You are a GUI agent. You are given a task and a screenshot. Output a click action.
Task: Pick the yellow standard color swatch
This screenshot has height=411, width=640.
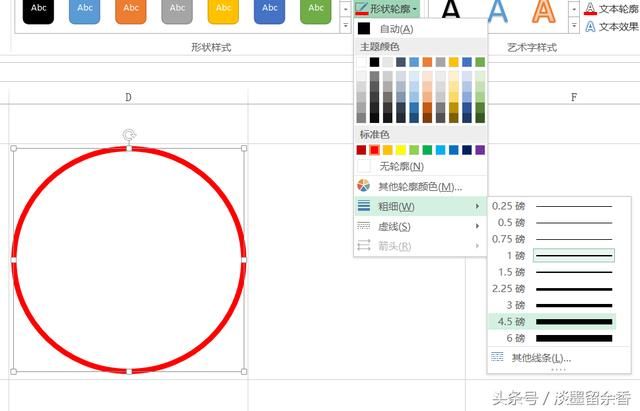[401, 150]
